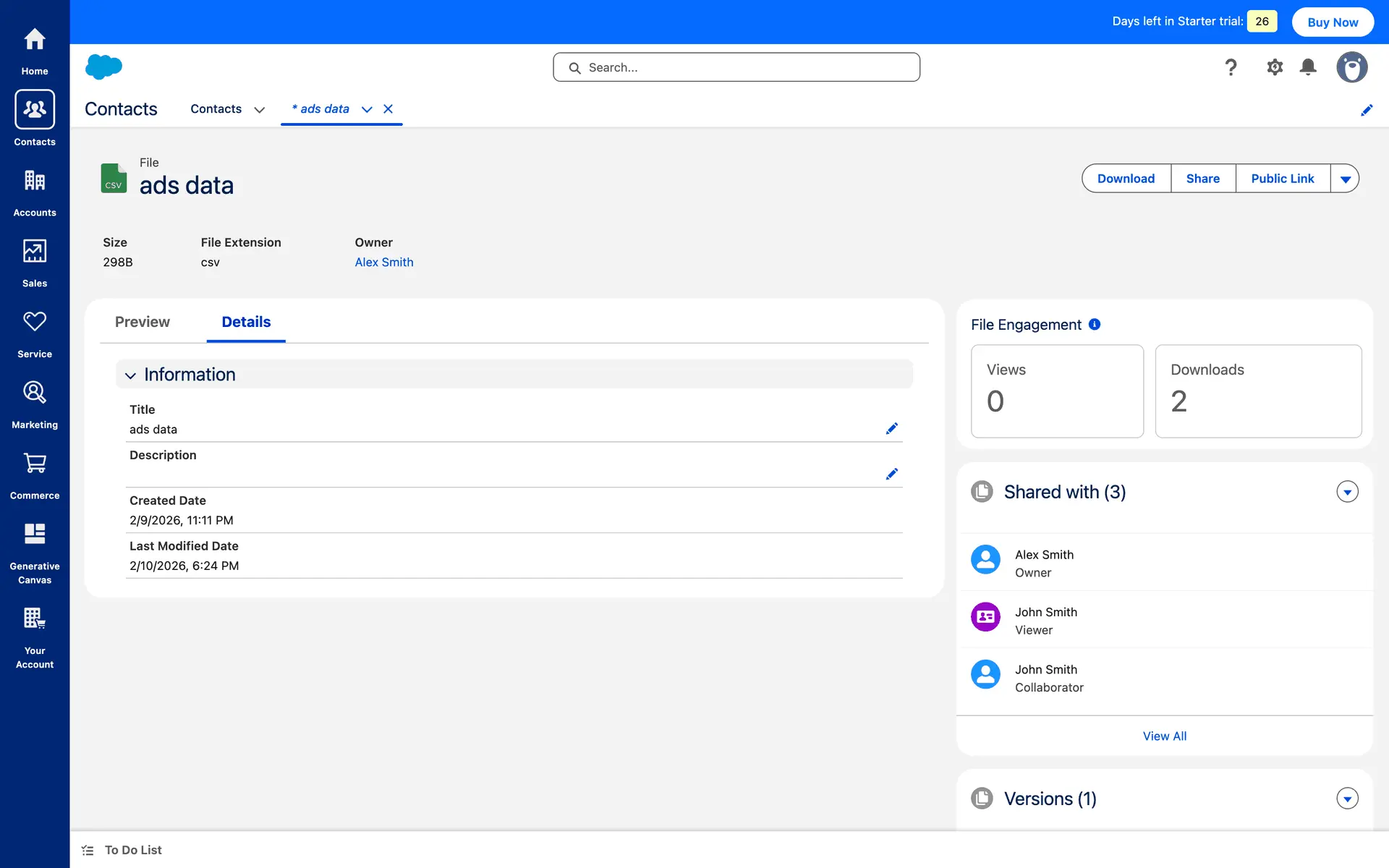This screenshot has width=1389, height=868.
Task: Collapse the Information section
Action: coord(130,375)
